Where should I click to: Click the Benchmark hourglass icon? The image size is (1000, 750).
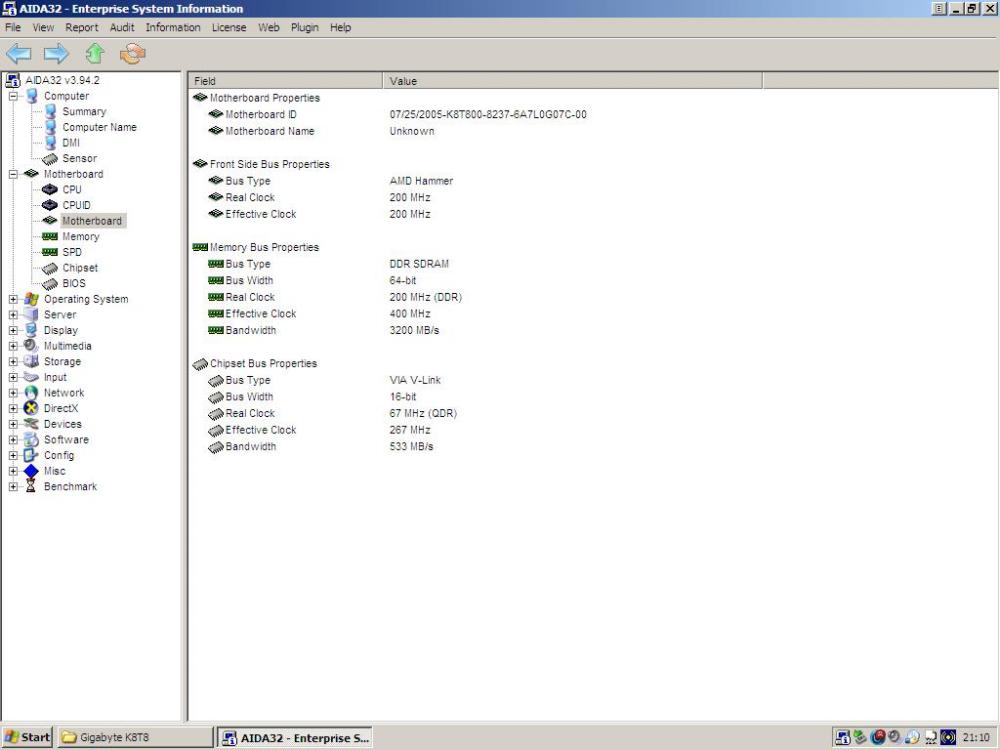31,487
